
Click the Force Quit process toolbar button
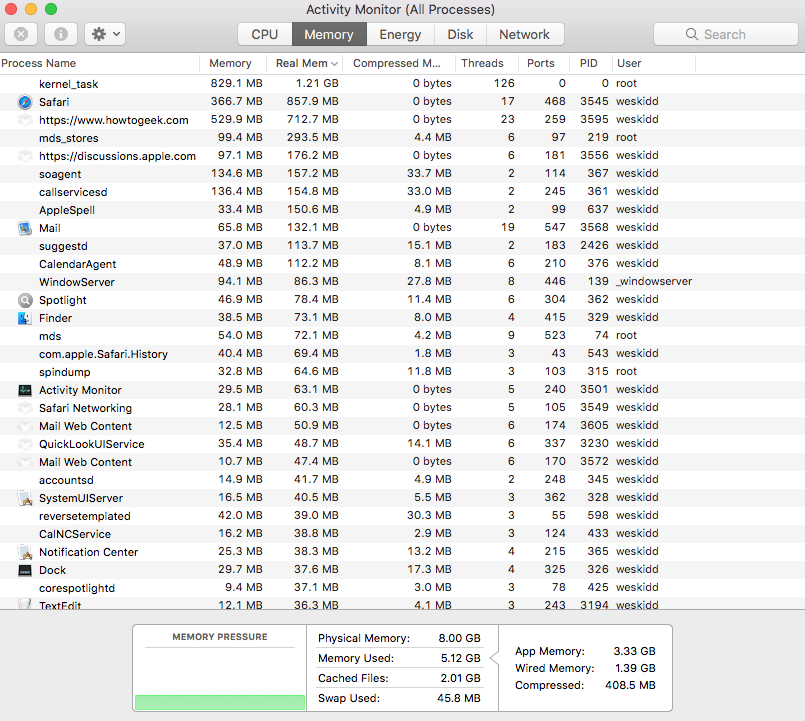tap(21, 34)
